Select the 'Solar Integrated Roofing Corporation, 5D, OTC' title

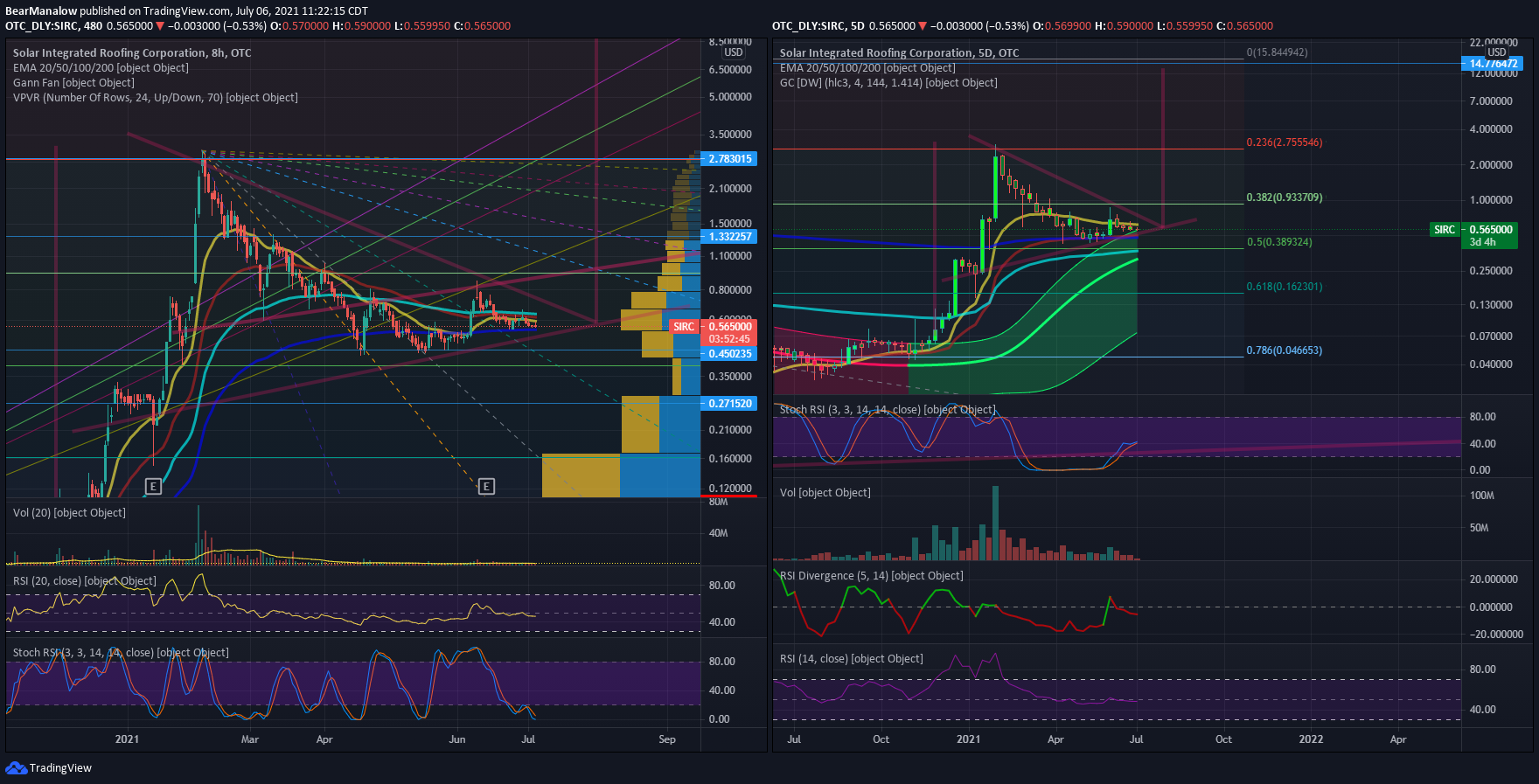pyautogui.click(x=899, y=52)
